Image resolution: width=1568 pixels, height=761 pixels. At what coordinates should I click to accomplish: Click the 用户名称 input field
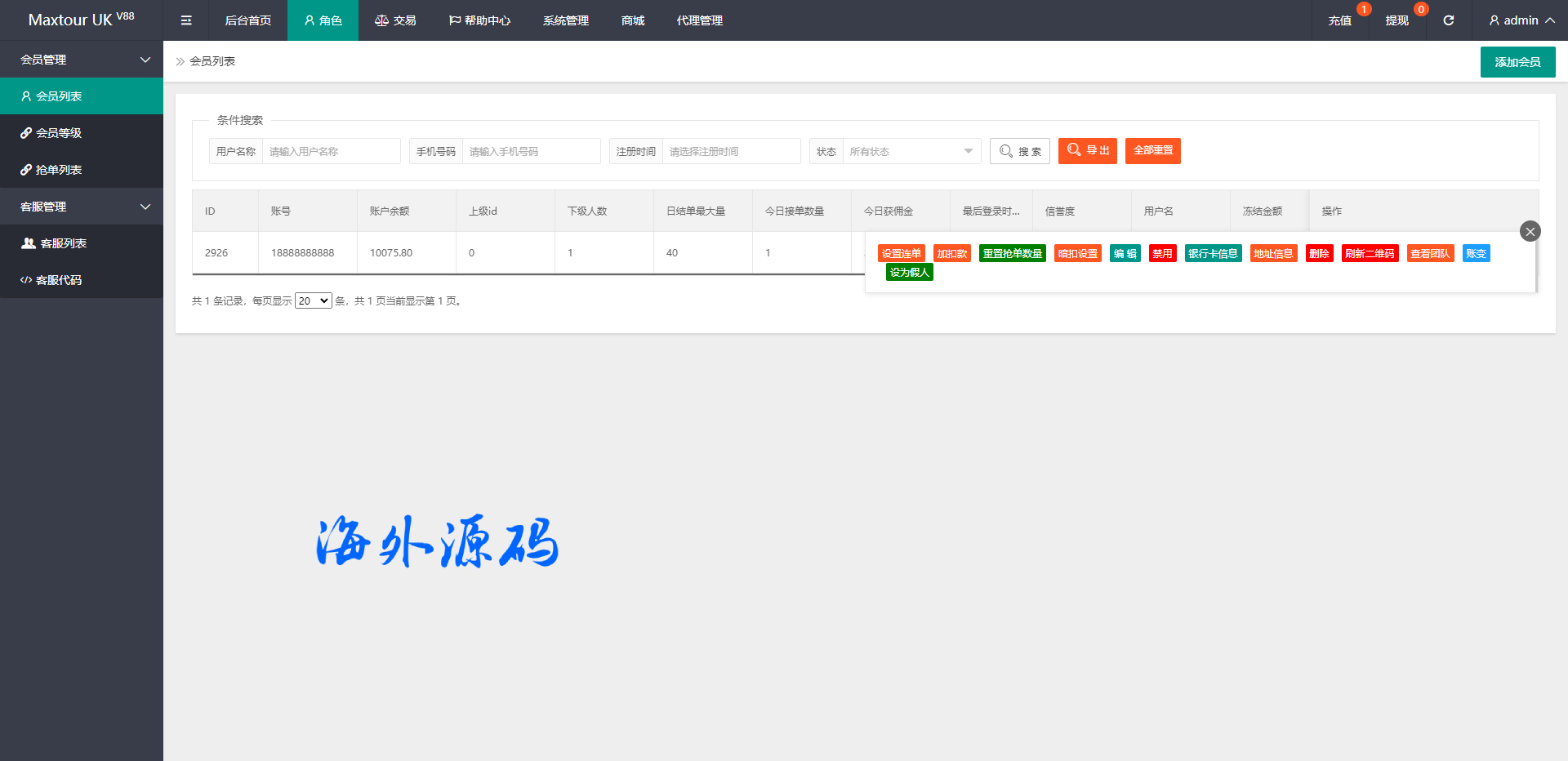tap(331, 151)
